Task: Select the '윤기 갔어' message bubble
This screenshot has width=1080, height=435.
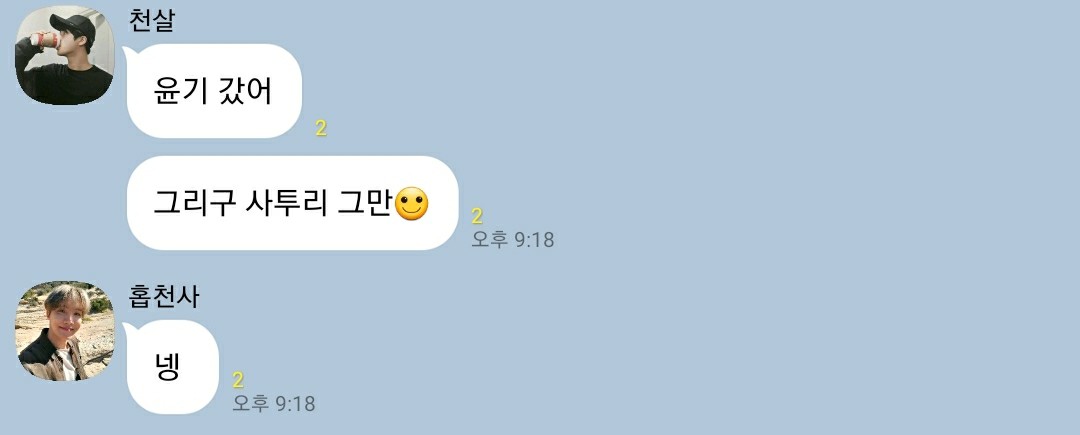Action: 214,91
